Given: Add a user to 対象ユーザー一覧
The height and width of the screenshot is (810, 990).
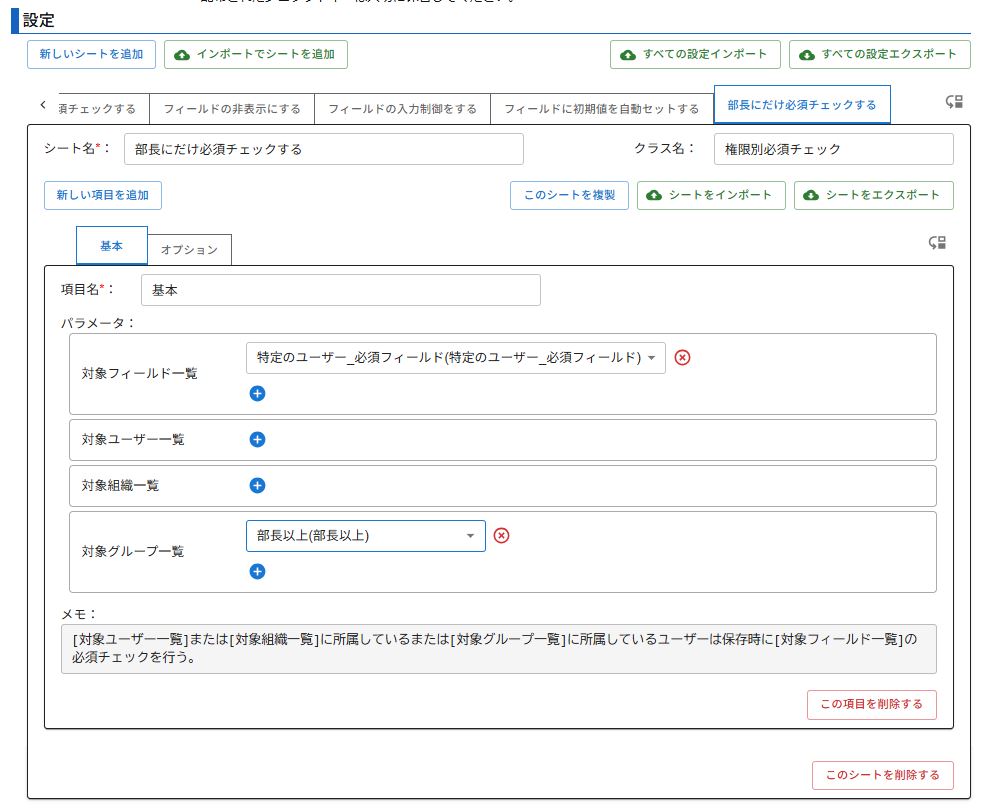Looking at the screenshot, I should click(x=258, y=439).
